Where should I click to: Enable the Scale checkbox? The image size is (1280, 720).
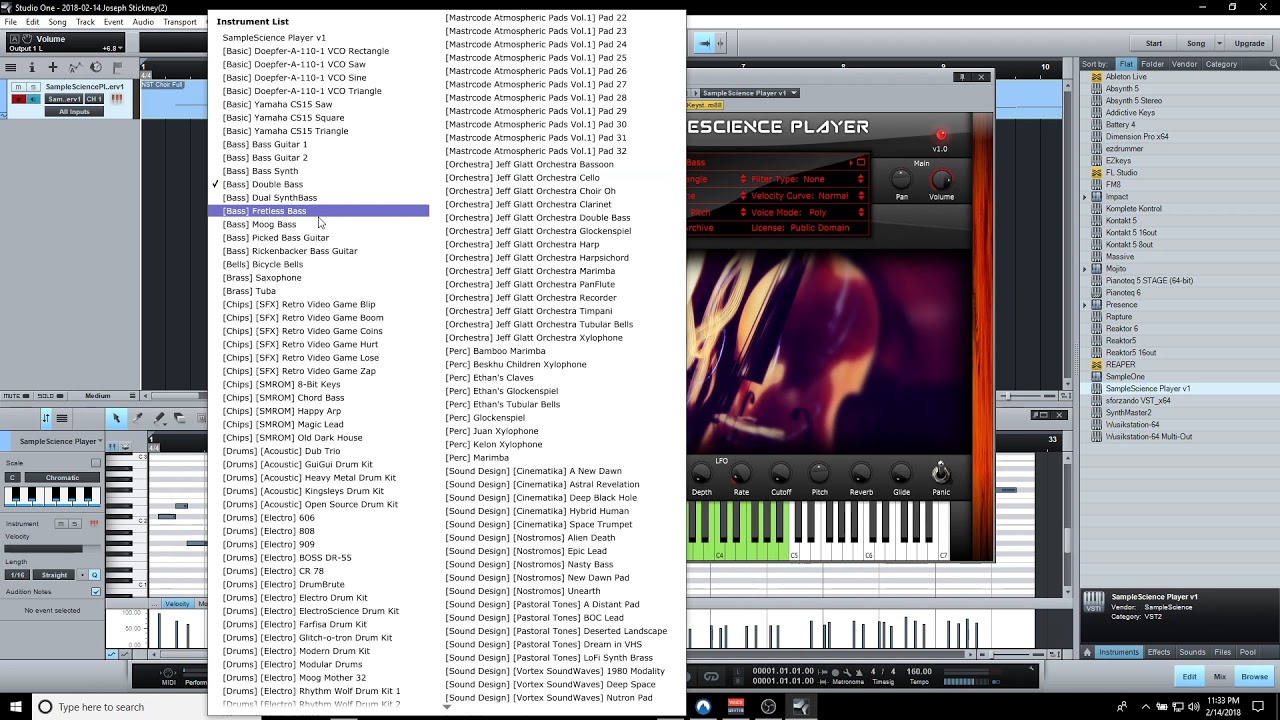pos(96,463)
